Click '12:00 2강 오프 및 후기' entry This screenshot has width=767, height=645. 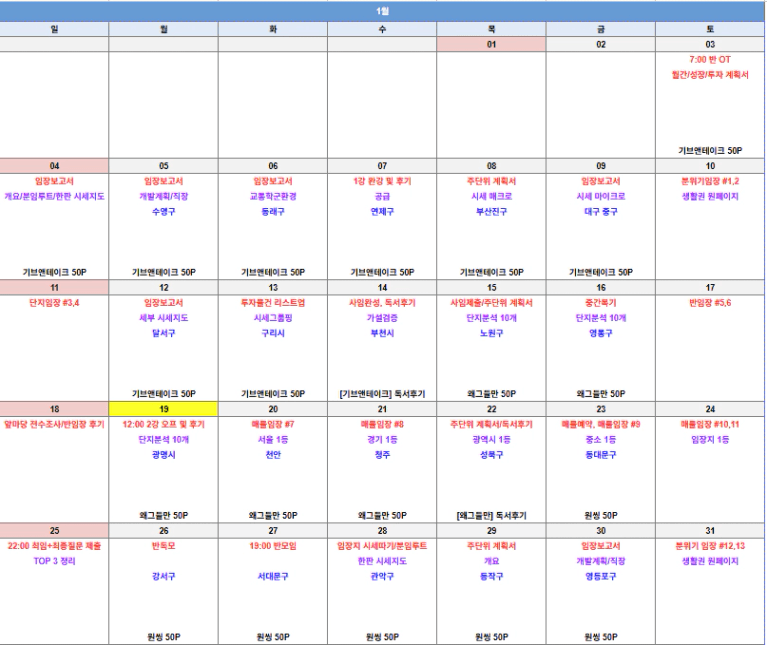pyautogui.click(x=163, y=424)
